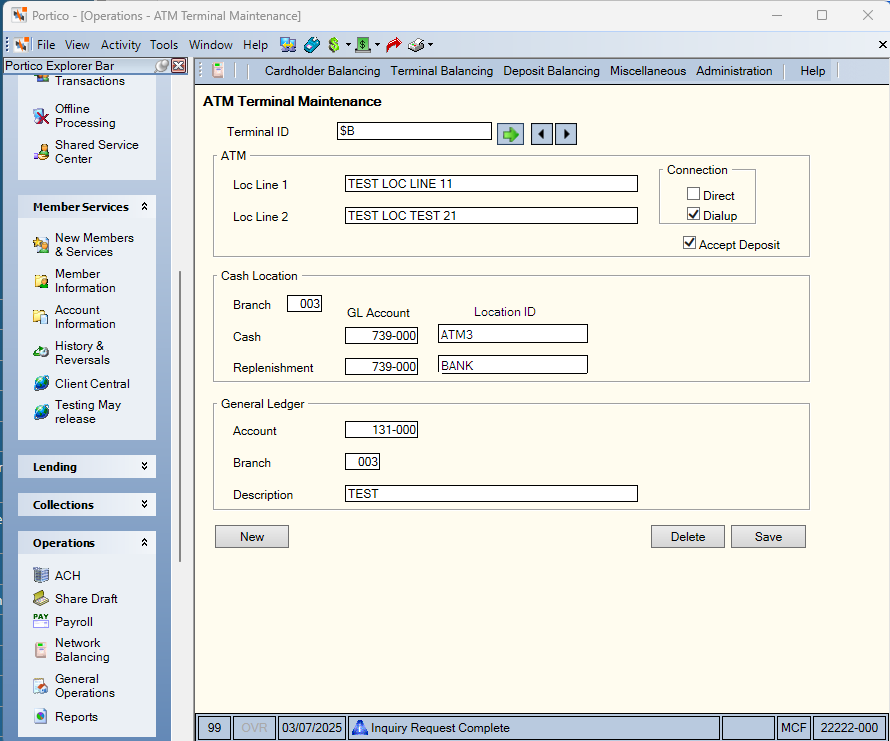Click the clipboard icon beside Cardholder Balancing
Image resolution: width=890 pixels, height=741 pixels.
218,70
